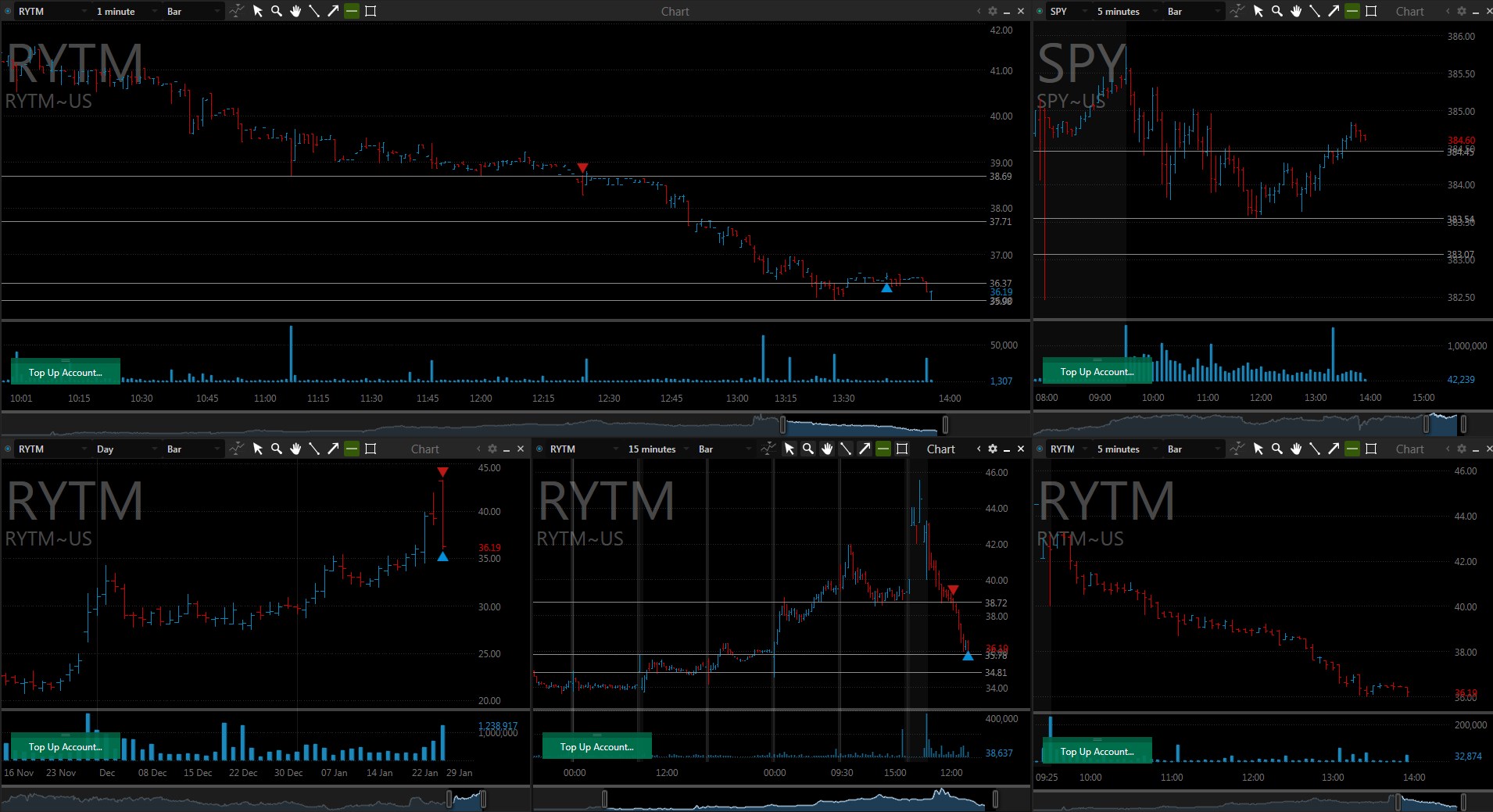Open the 15 minutes interval dropdown
The height and width of the screenshot is (812, 1493).
(x=657, y=449)
